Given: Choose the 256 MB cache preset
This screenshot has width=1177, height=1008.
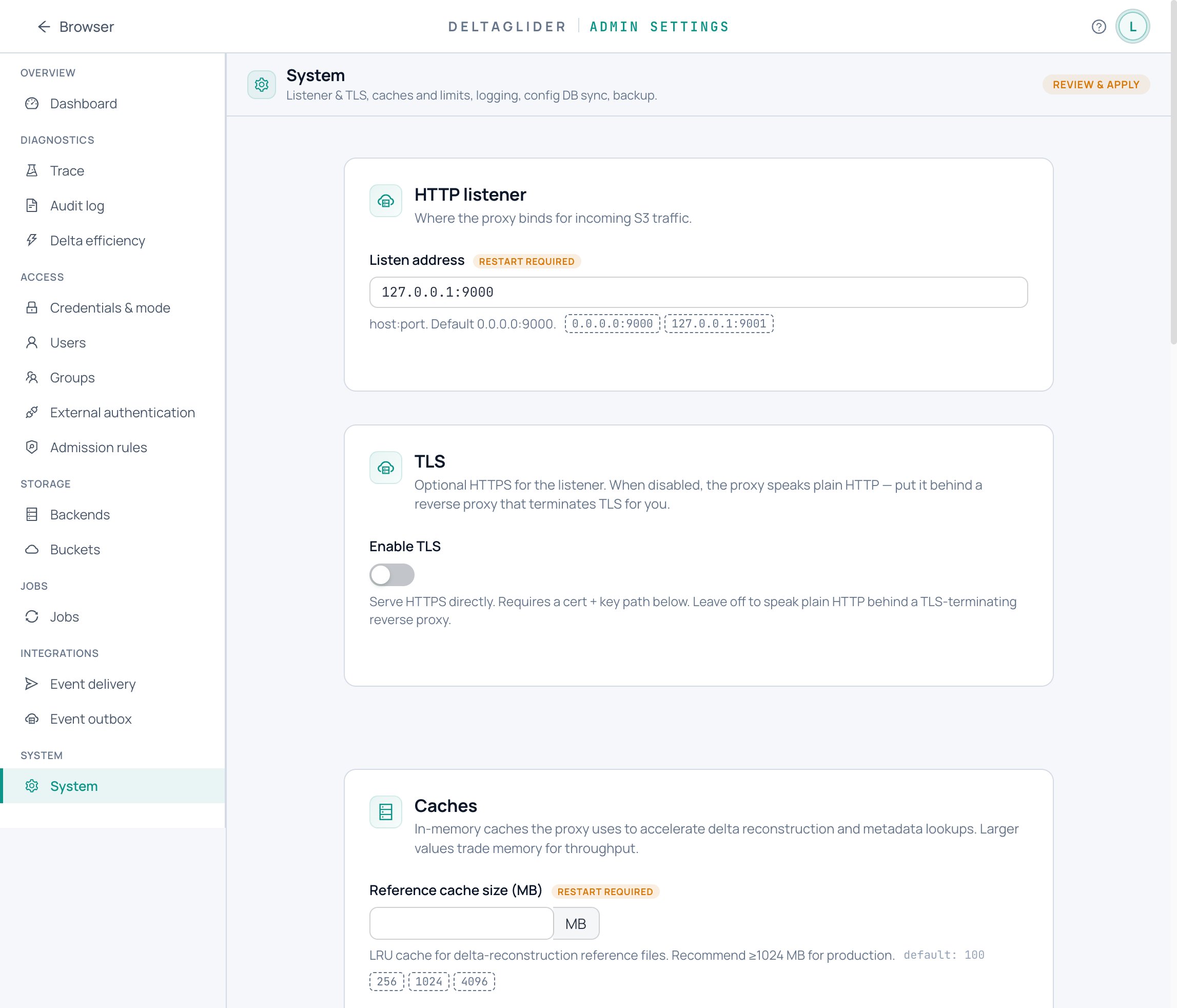Looking at the screenshot, I should 386,981.
